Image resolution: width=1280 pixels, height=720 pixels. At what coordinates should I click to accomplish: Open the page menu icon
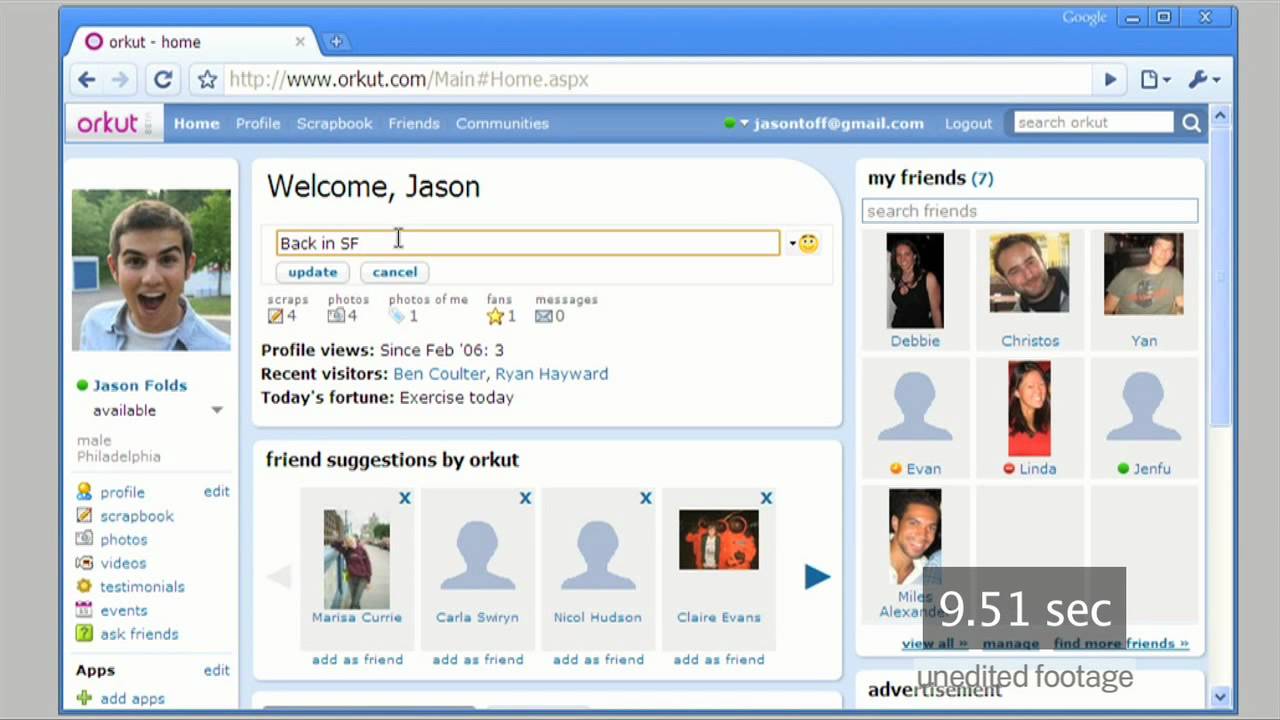(1156, 80)
